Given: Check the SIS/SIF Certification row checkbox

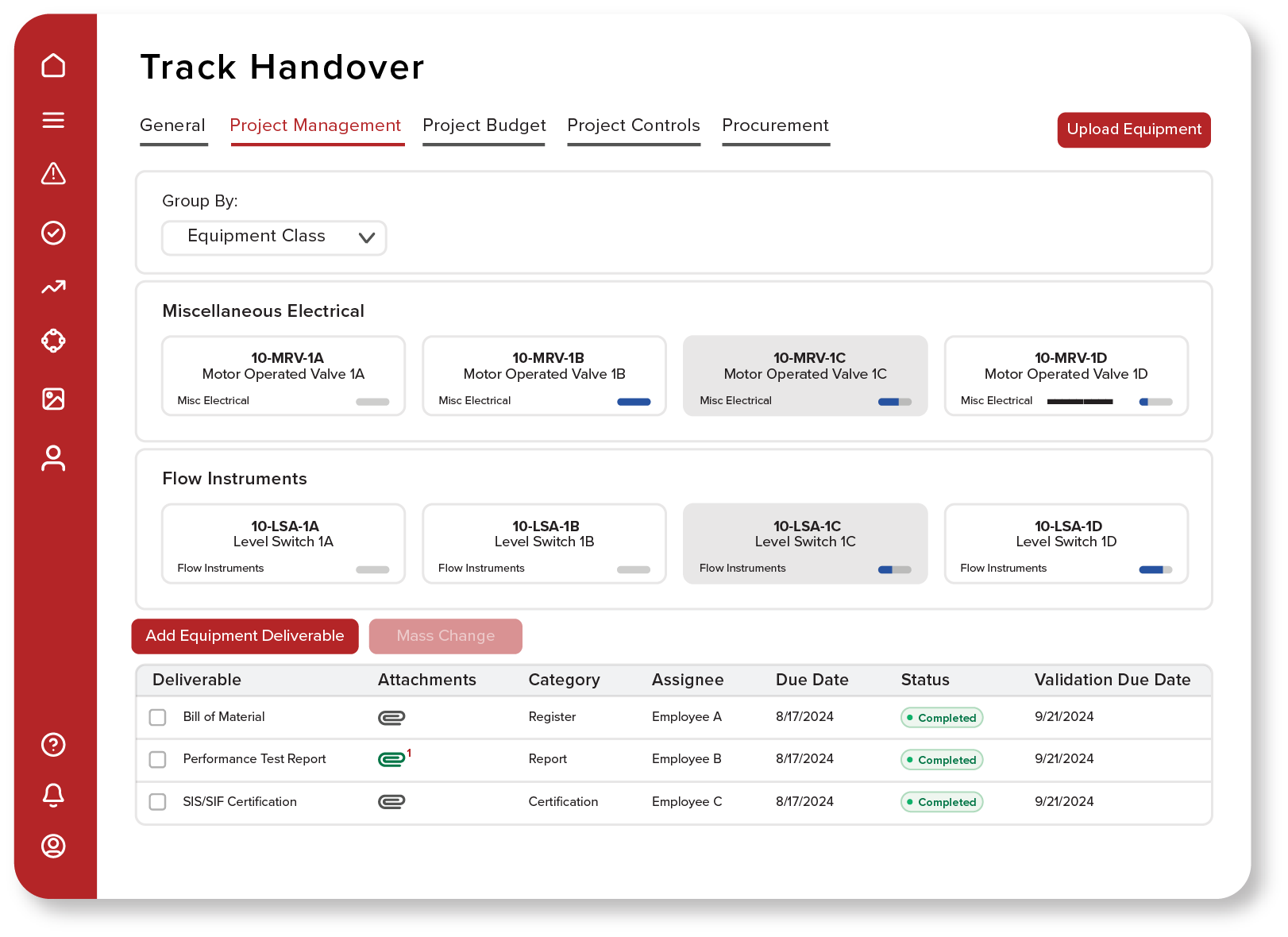Looking at the screenshot, I should [x=156, y=802].
